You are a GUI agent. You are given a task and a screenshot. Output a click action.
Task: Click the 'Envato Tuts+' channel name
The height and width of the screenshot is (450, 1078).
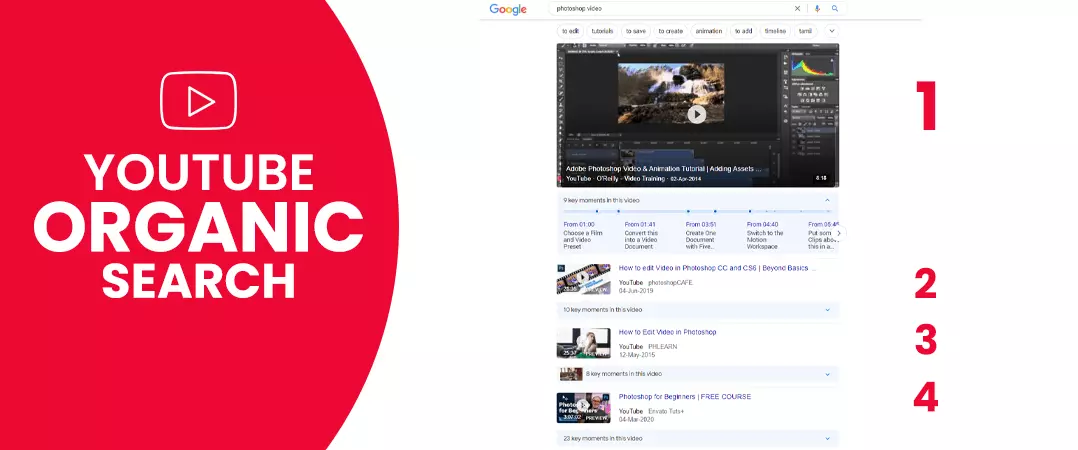pyautogui.click(x=666, y=412)
